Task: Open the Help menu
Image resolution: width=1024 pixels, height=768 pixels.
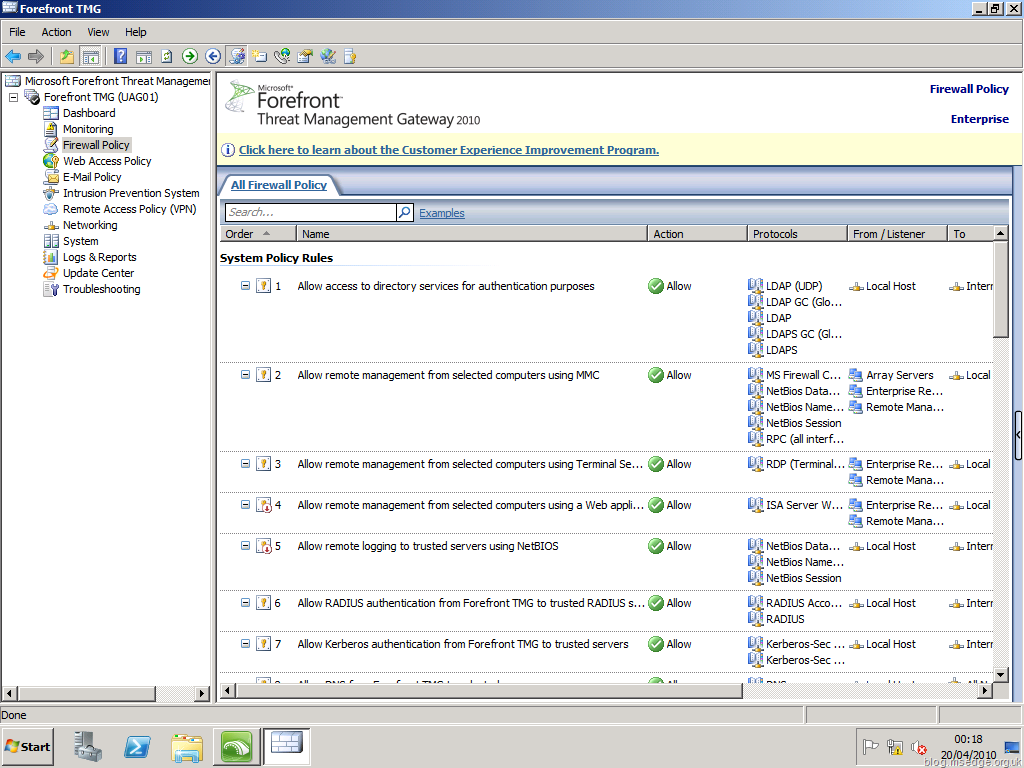Action: coord(136,32)
